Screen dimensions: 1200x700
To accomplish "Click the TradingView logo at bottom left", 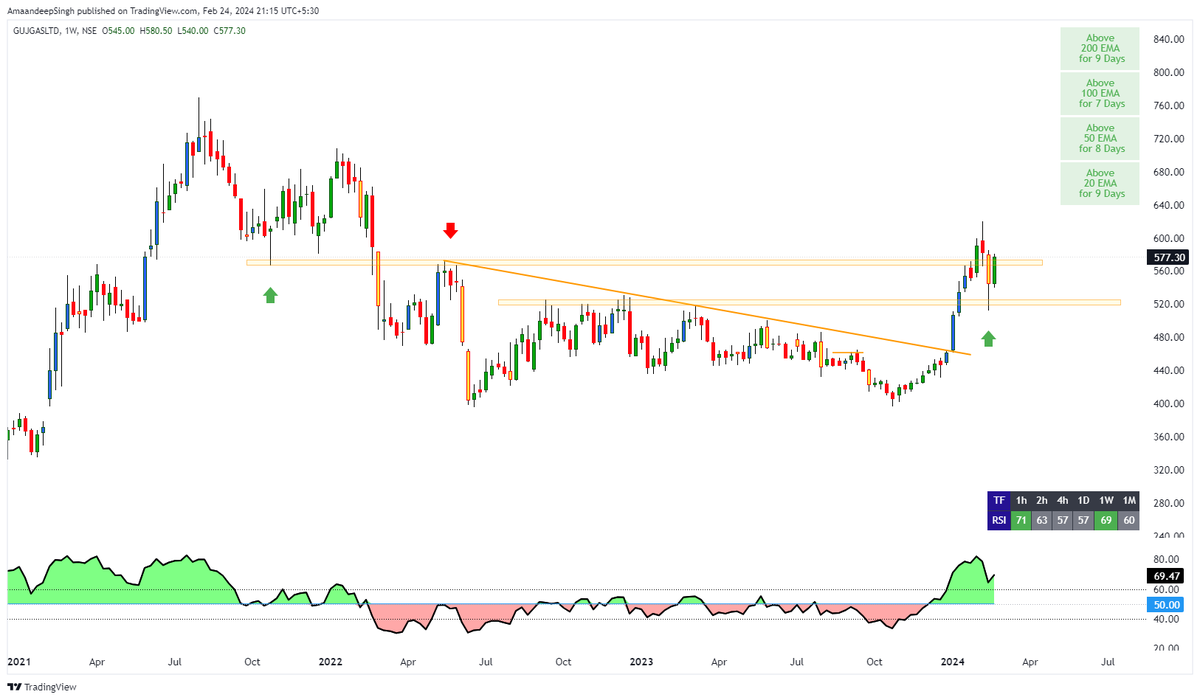I will (41, 687).
